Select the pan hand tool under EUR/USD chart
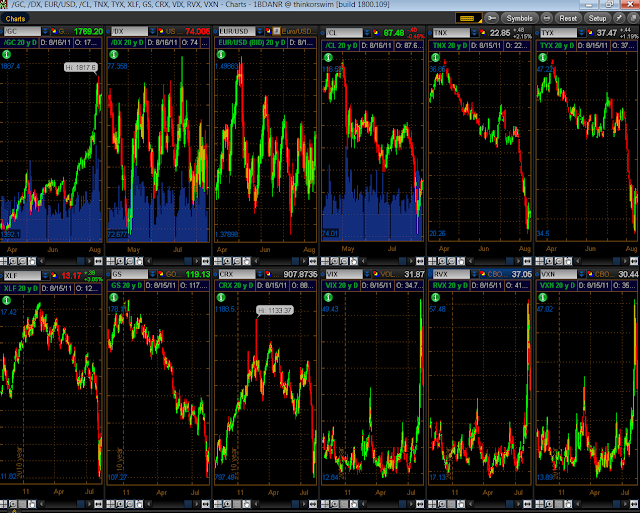 [x=247, y=261]
